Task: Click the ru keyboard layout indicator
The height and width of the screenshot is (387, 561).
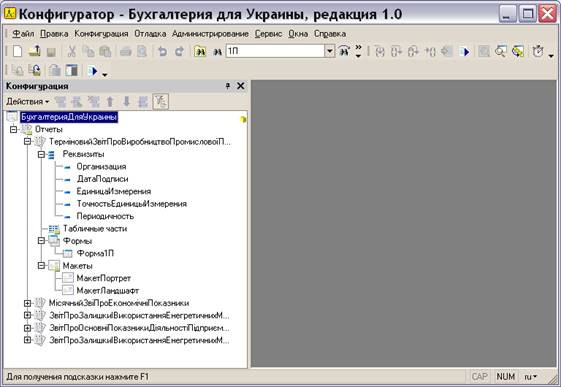Action: pos(531,377)
